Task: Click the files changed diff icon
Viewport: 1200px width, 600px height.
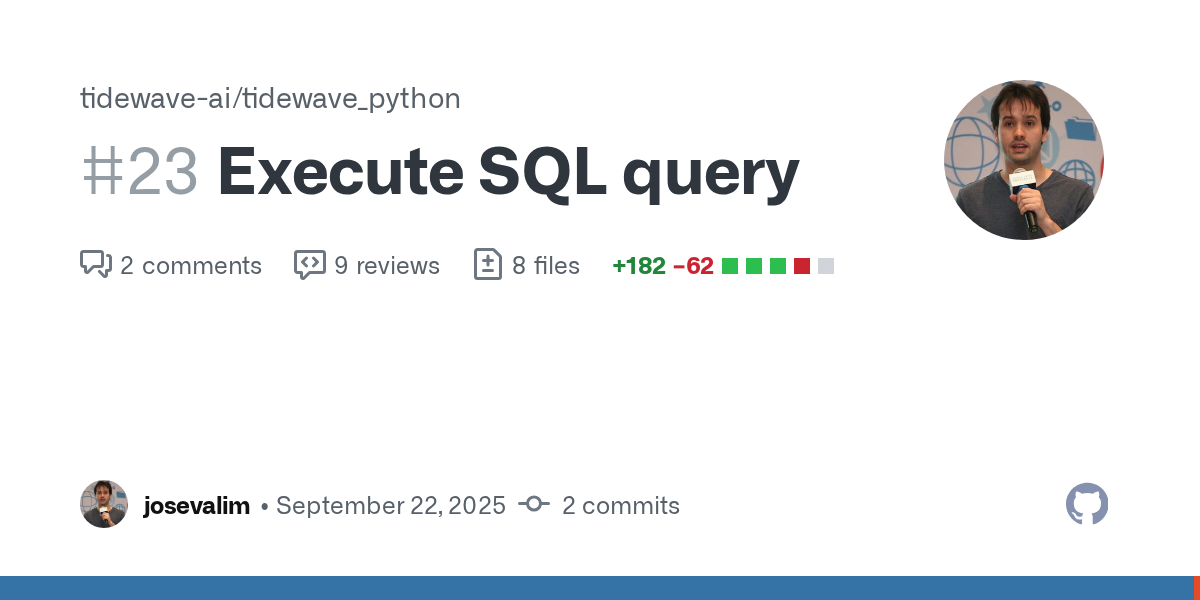Action: click(x=487, y=265)
